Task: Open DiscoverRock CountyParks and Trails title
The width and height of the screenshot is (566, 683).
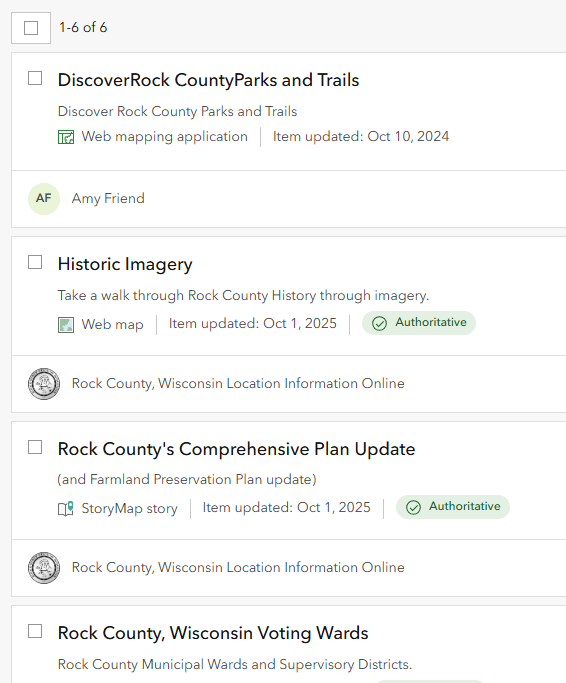Action: [x=208, y=80]
